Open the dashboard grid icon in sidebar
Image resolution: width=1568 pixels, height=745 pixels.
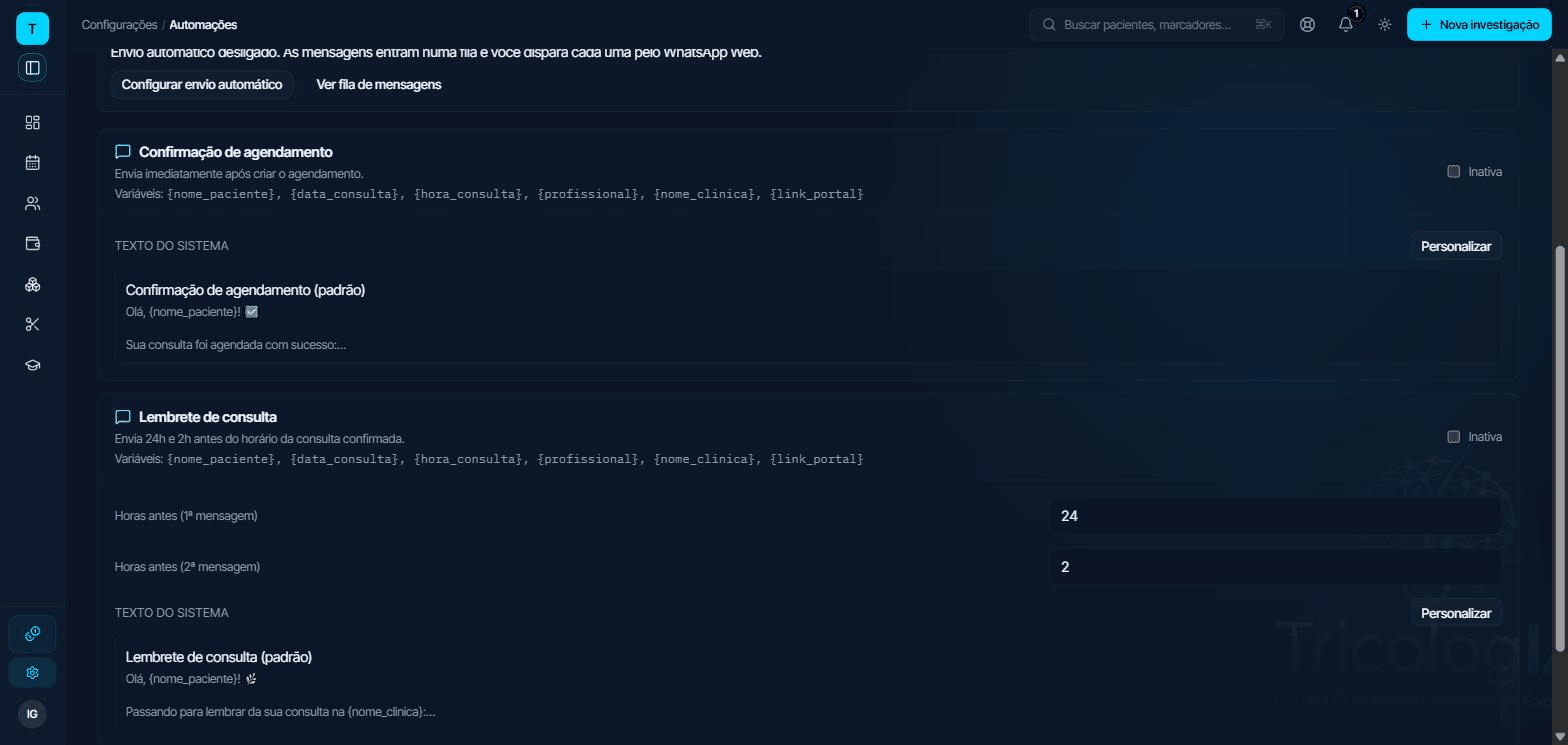tap(32, 123)
